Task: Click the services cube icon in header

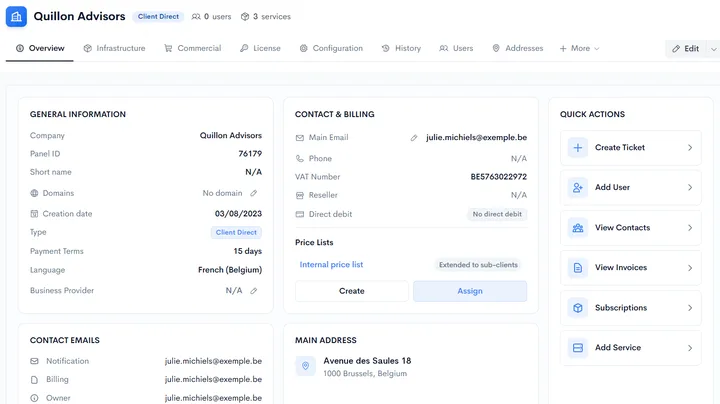Action: 245,17
